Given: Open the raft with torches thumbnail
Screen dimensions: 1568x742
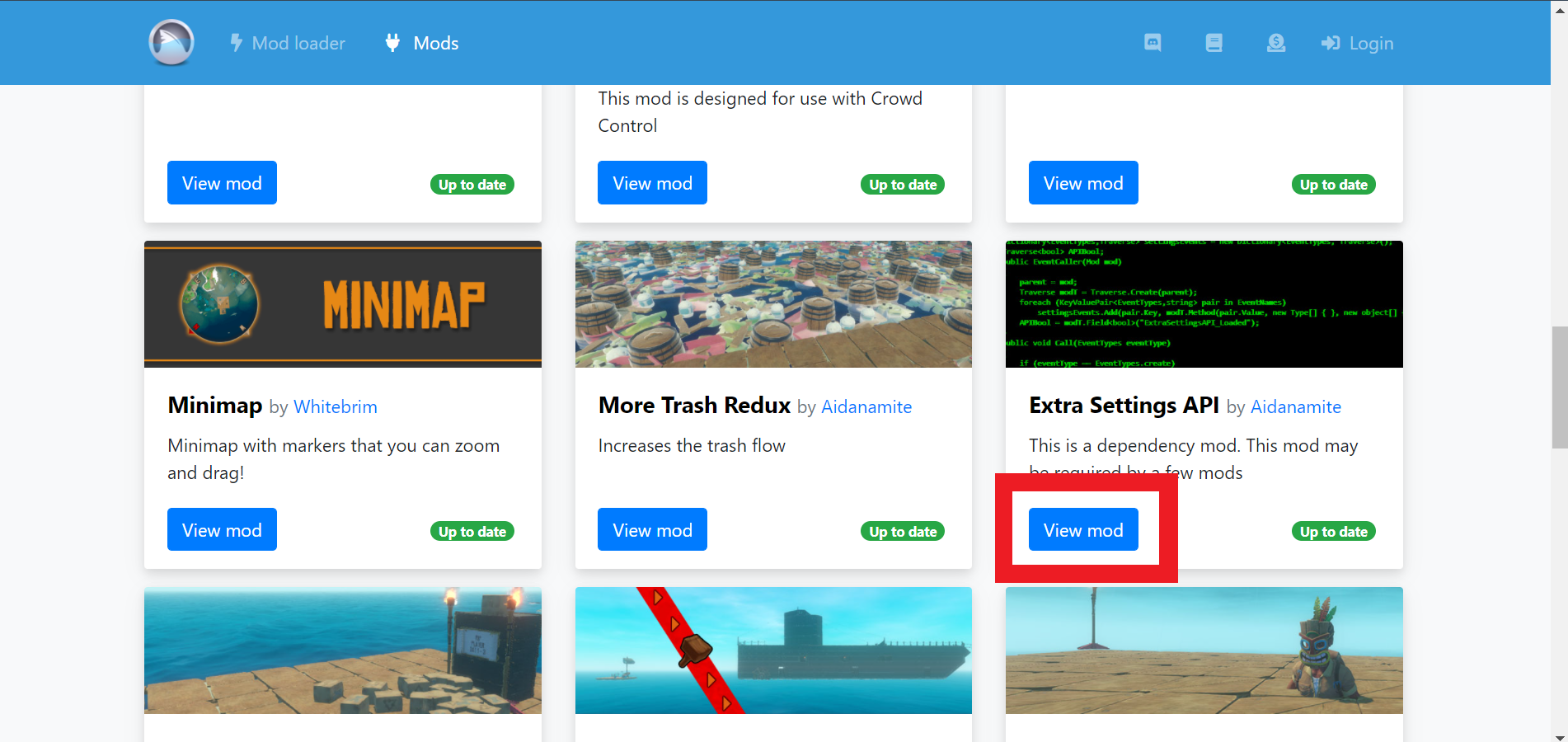Looking at the screenshot, I should [343, 650].
